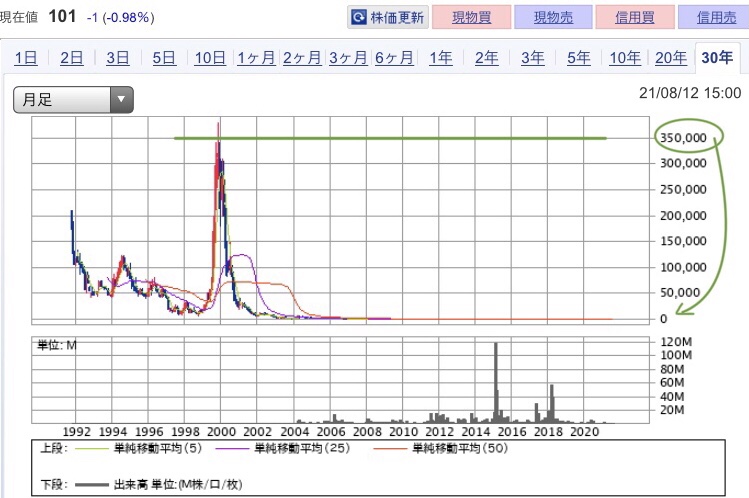This screenshot has height=498, width=749.
Task: Click the 120M volume axis label
Action: (x=676, y=342)
